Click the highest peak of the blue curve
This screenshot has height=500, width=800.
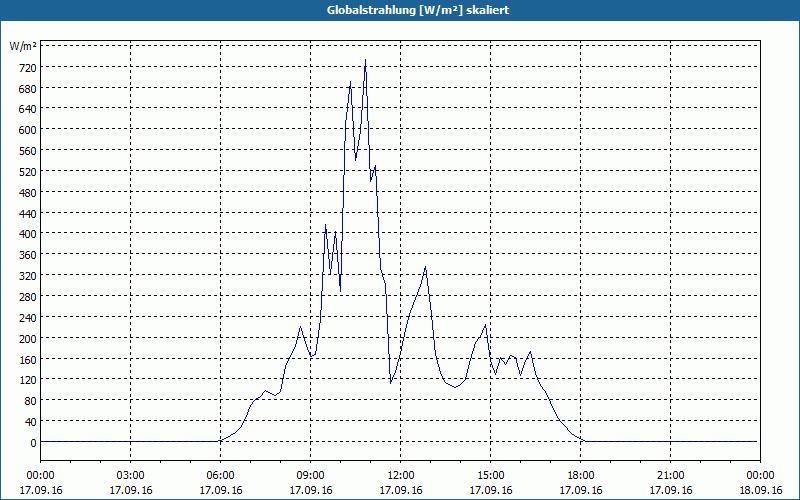pyautogui.click(x=365, y=60)
